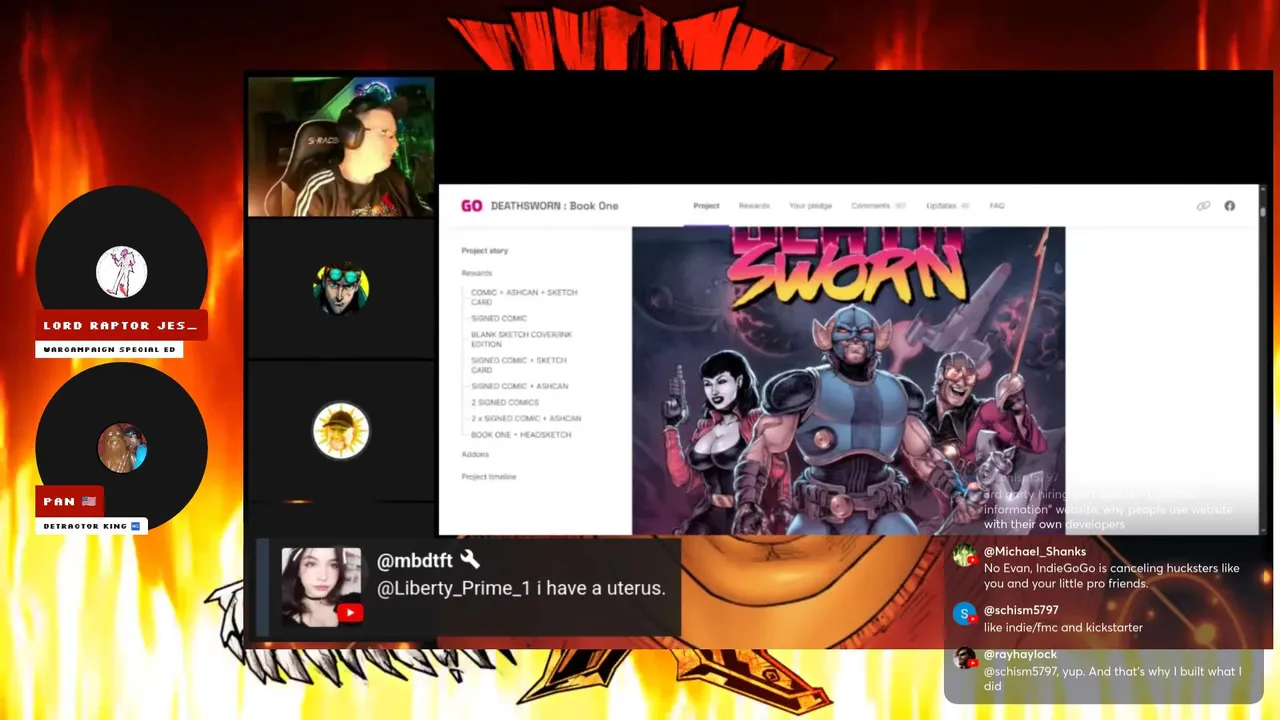The image size is (1280, 720).
Task: Open COMIC + ASHCAN + SKETCH CARD reward
Action: click(x=524, y=297)
